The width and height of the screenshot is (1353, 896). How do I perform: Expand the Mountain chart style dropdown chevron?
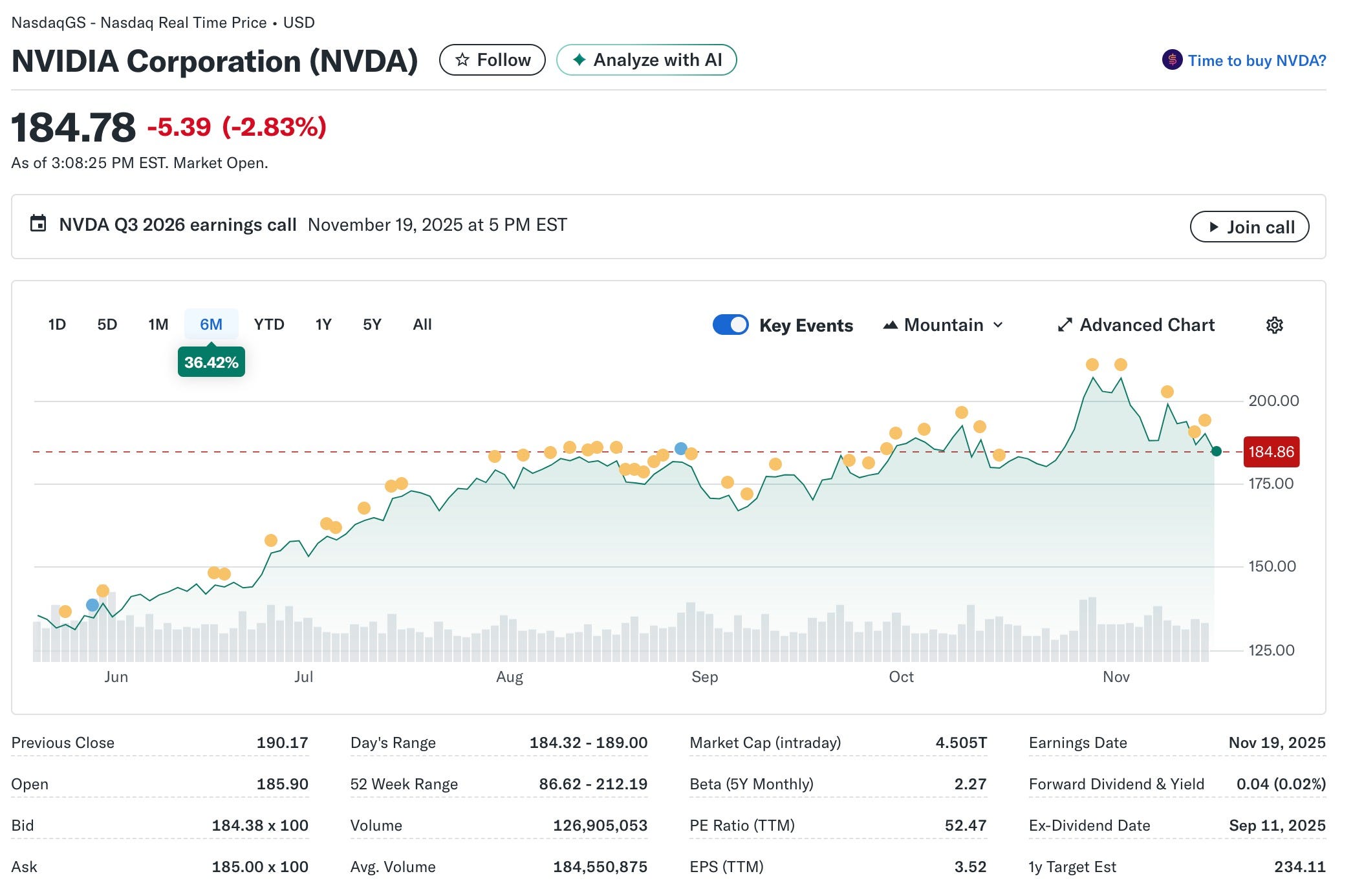click(998, 325)
